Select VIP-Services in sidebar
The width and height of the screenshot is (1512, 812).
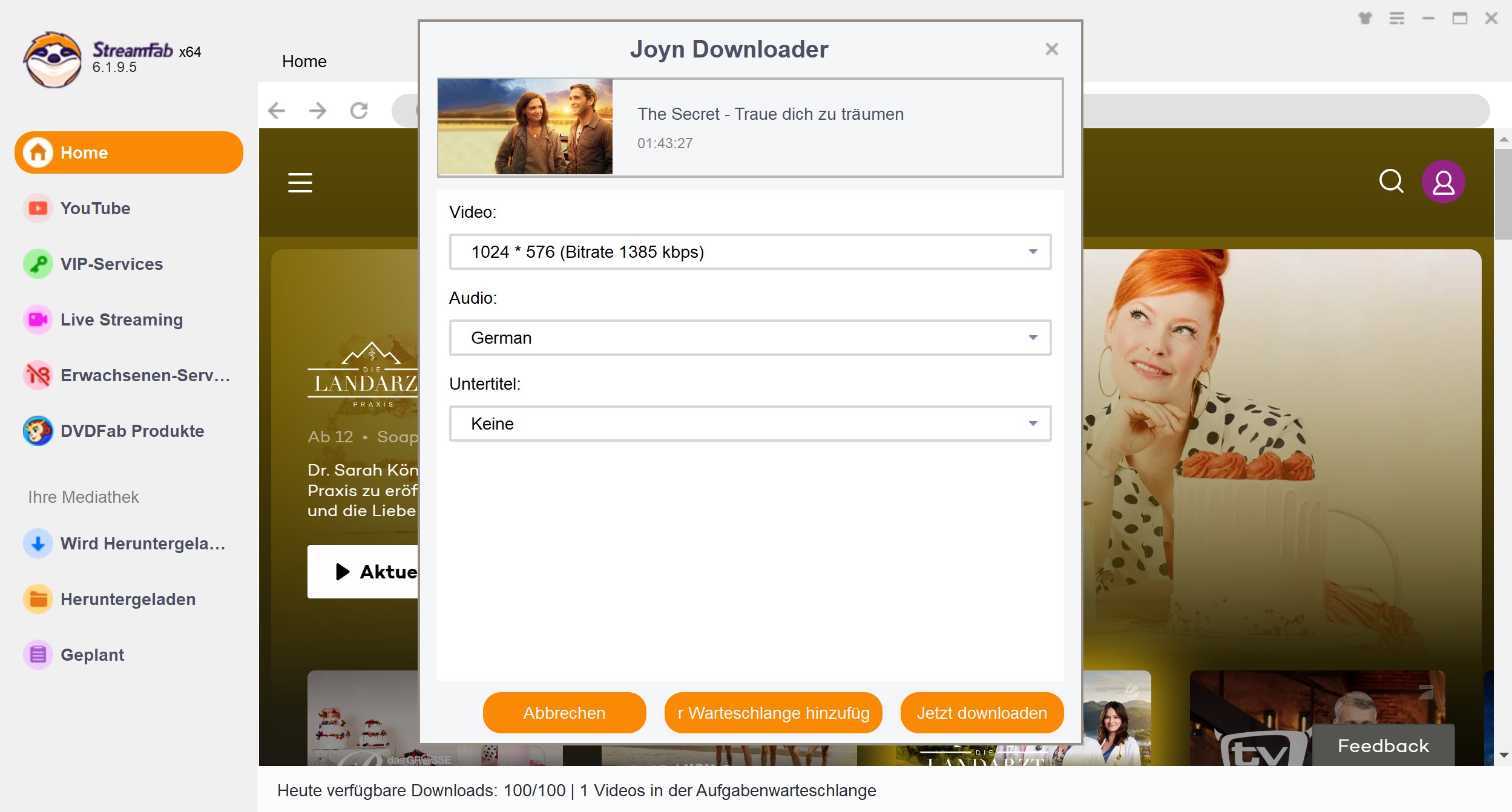tap(129, 264)
